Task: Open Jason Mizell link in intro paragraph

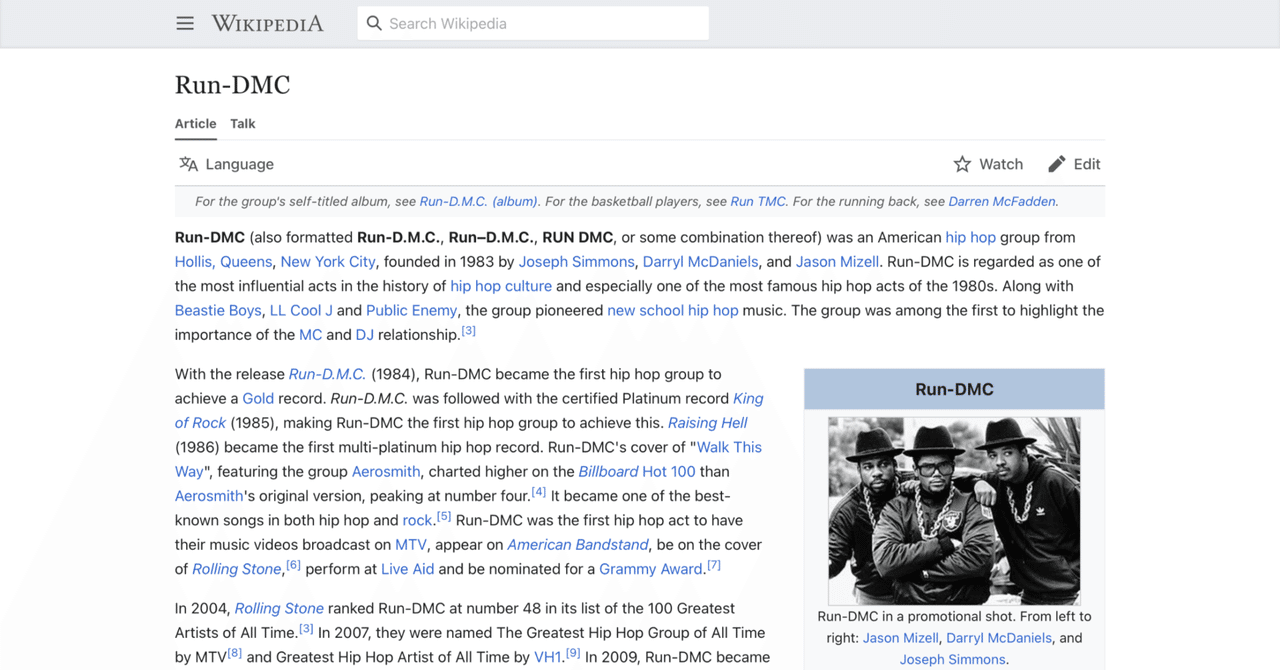Action: 838,261
